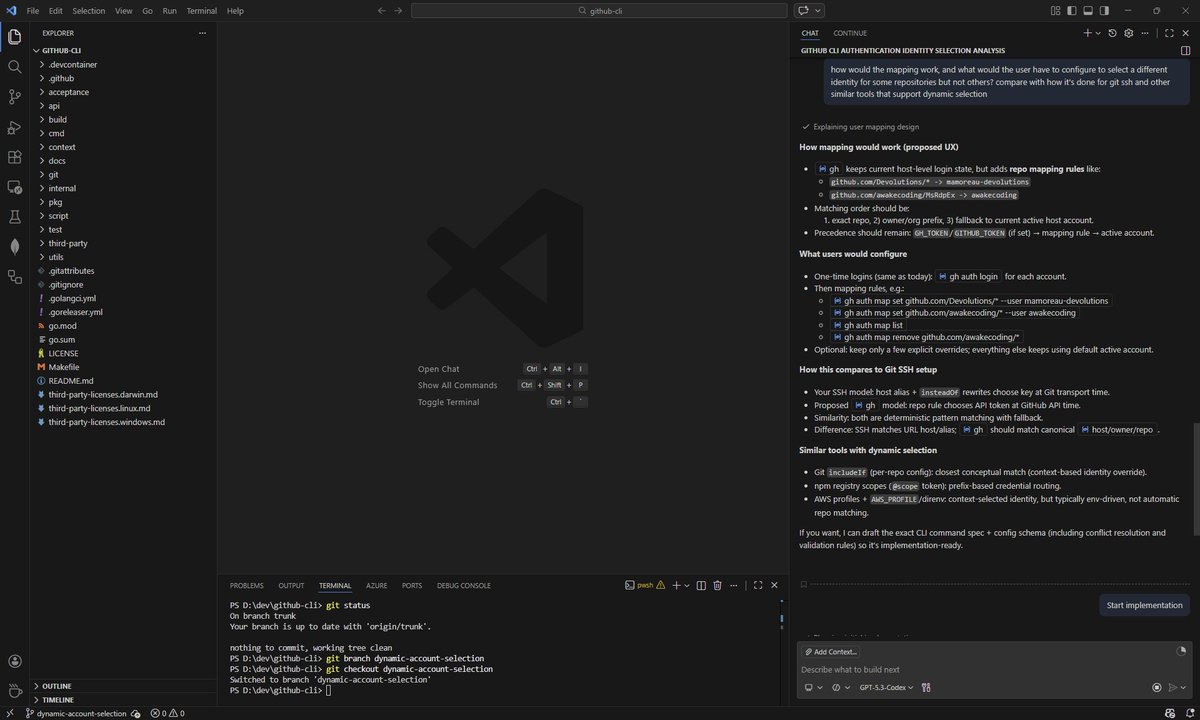The image size is (1200, 720).
Task: Open Explorer More Actions ellipsis
Action: [203, 33]
